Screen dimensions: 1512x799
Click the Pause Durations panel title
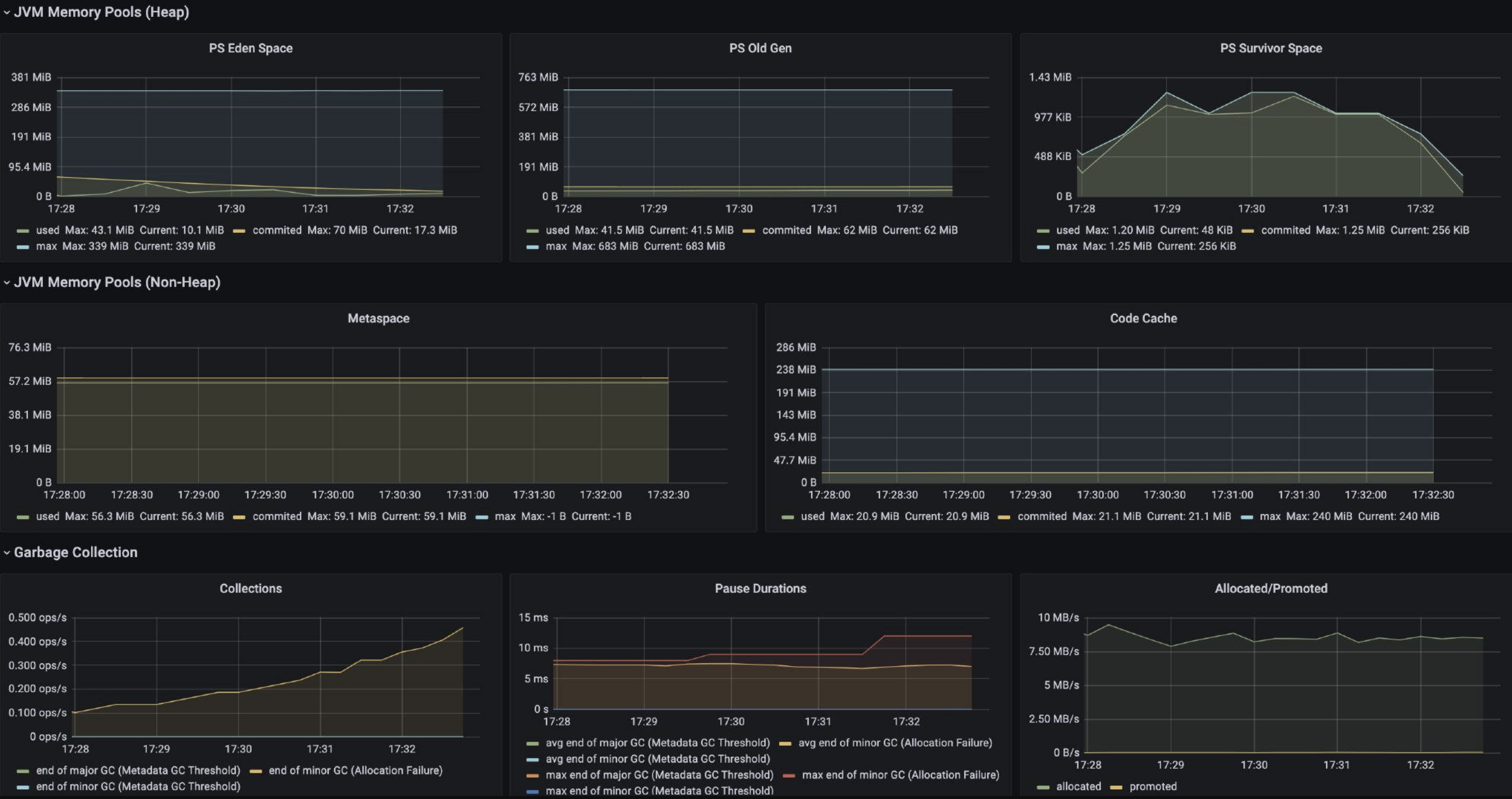point(760,588)
